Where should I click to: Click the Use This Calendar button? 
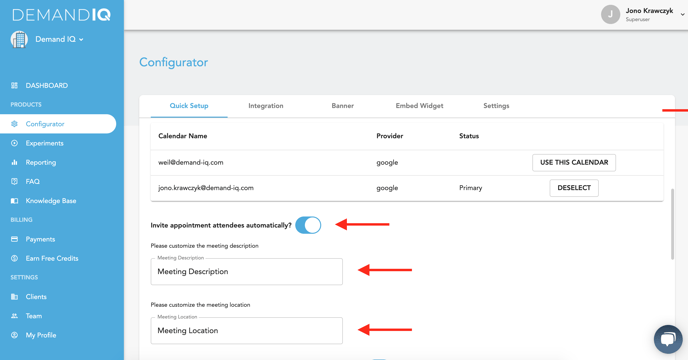tap(574, 162)
